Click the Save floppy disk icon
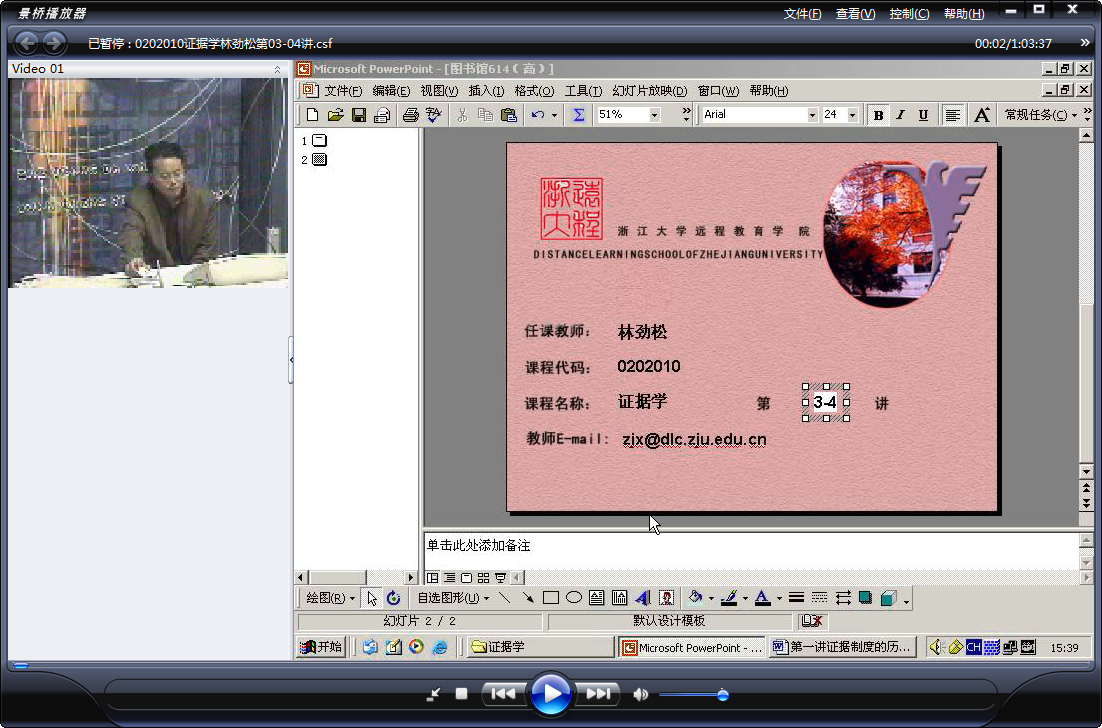Screen dimensions: 1102x728 pos(358,115)
